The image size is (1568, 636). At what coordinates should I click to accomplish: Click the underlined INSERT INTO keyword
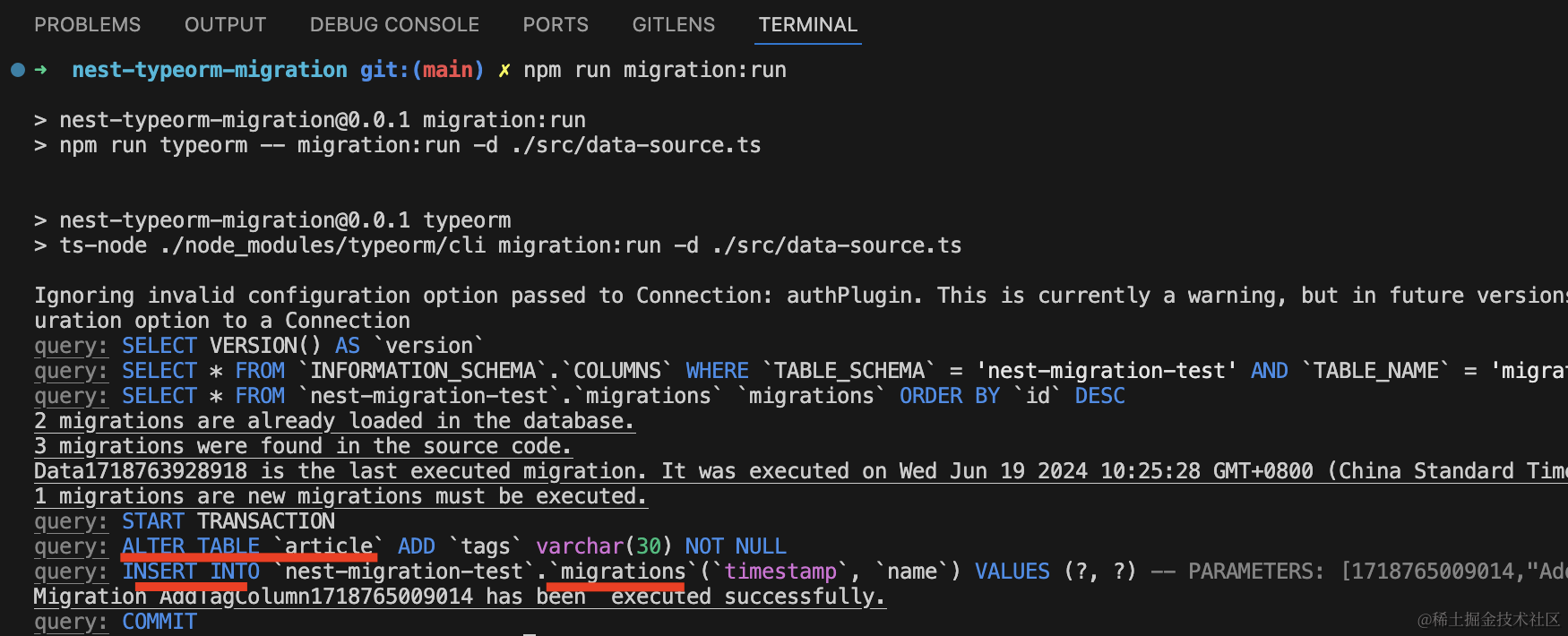pyautogui.click(x=191, y=572)
